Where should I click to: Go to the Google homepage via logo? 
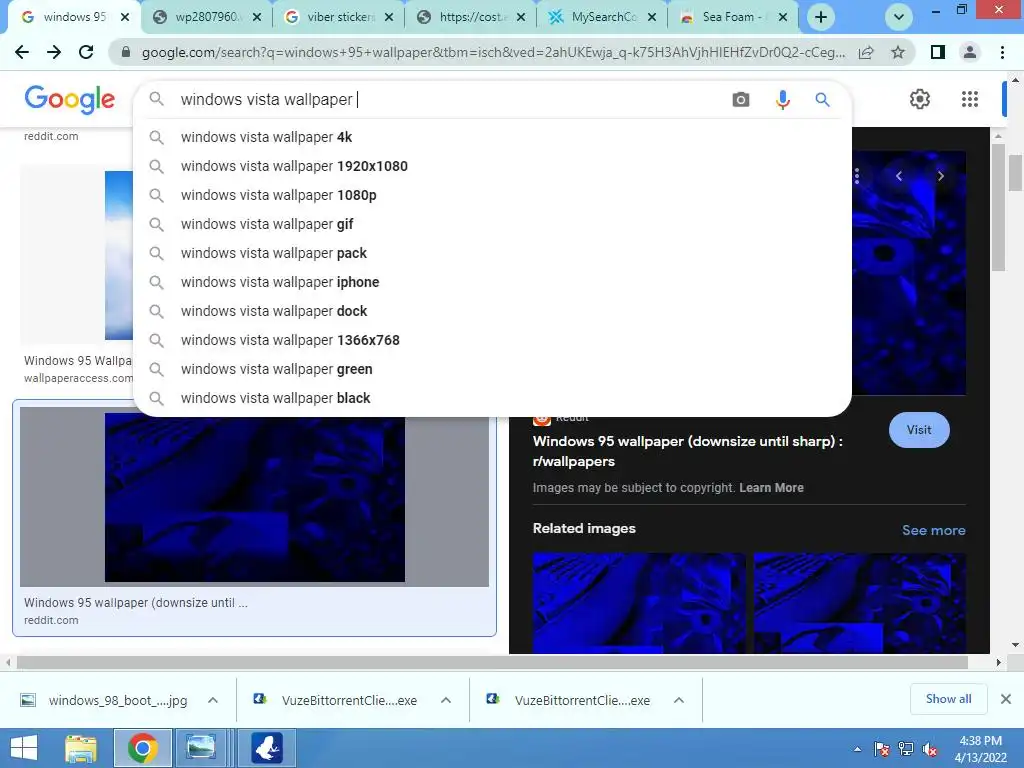[69, 99]
